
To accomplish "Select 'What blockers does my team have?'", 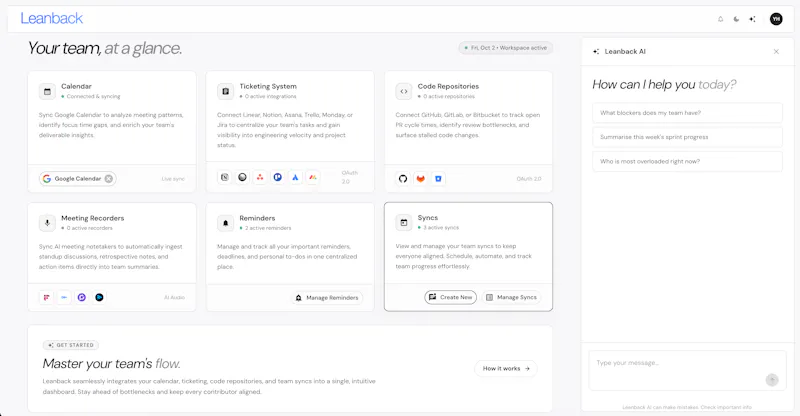I will point(687,113).
